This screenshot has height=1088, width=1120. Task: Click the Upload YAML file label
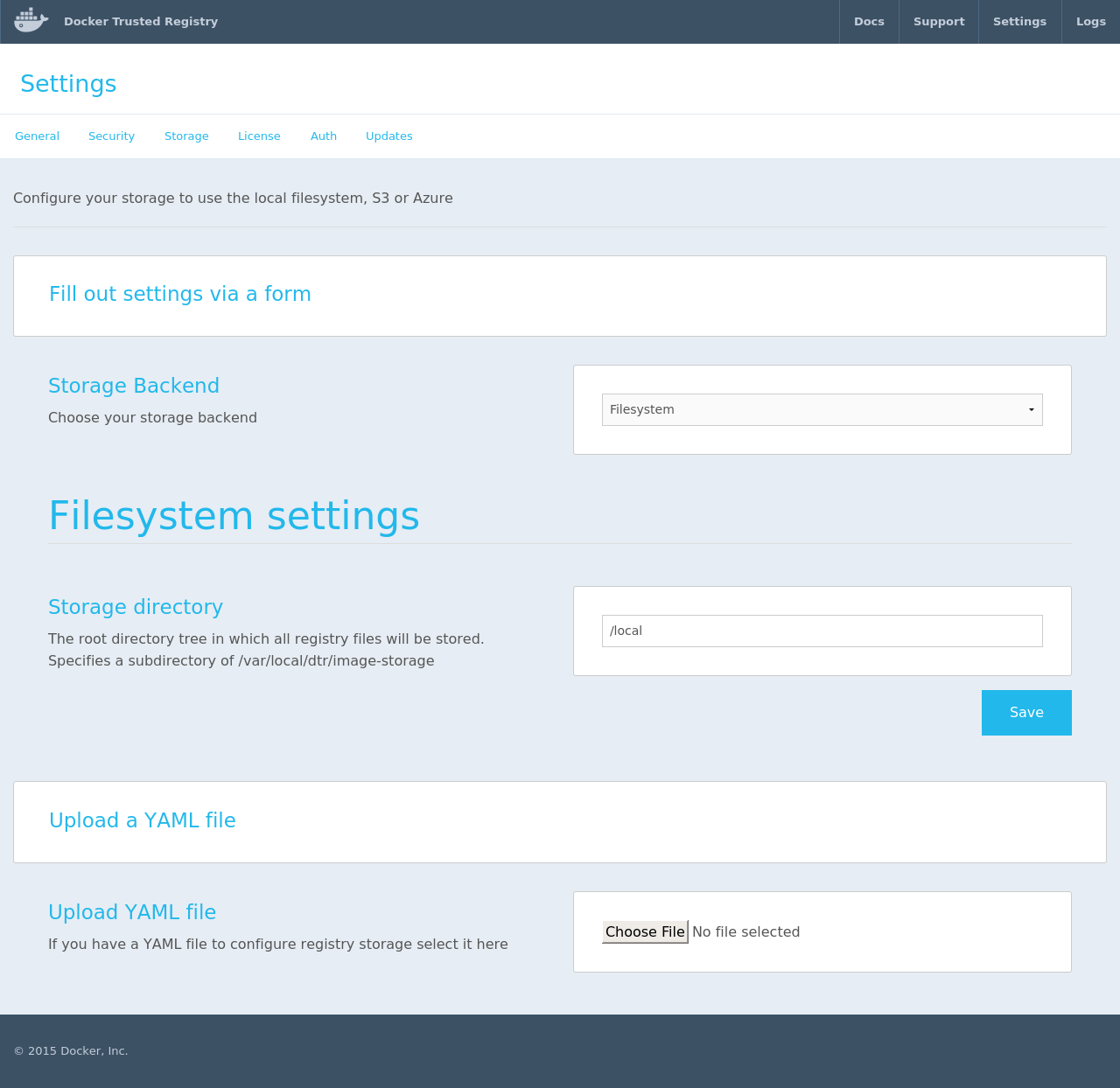click(x=132, y=912)
